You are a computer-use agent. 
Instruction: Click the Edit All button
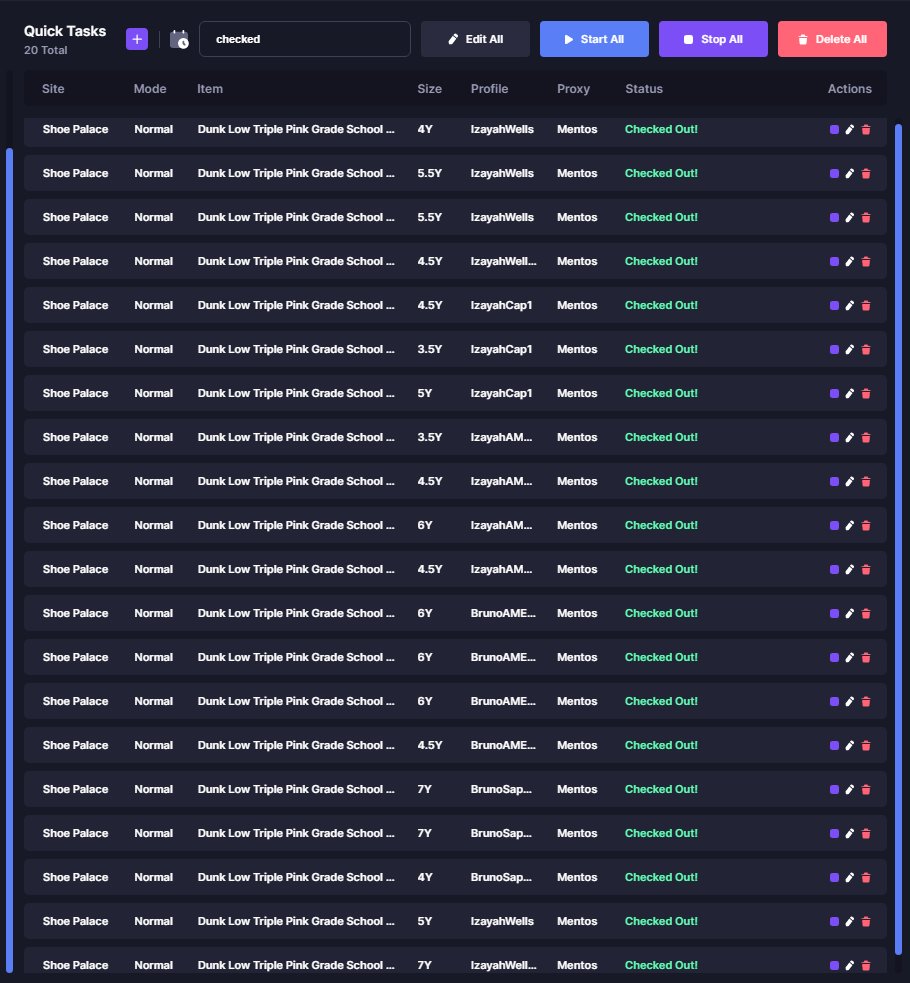tap(475, 39)
